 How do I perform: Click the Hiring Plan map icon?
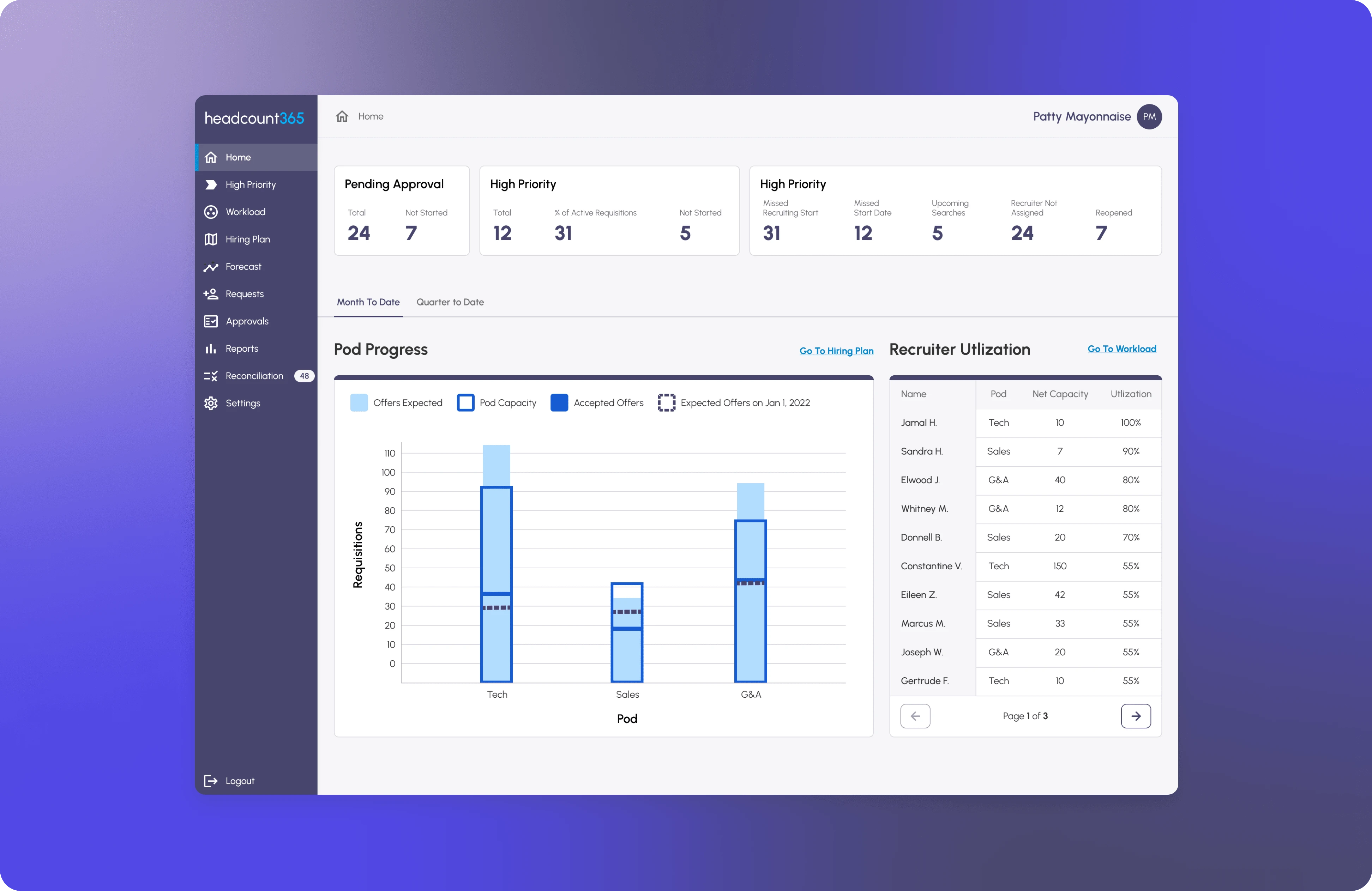click(211, 239)
